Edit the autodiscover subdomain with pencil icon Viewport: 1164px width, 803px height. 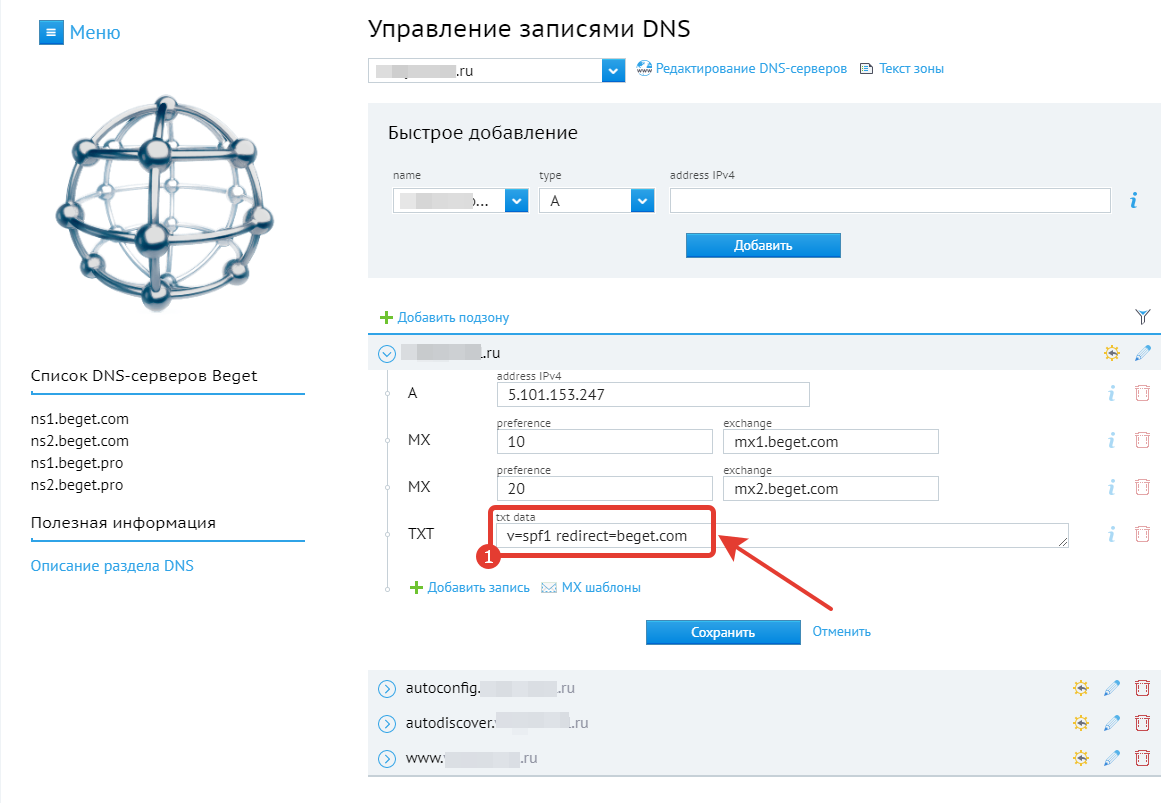pyautogui.click(x=1111, y=723)
